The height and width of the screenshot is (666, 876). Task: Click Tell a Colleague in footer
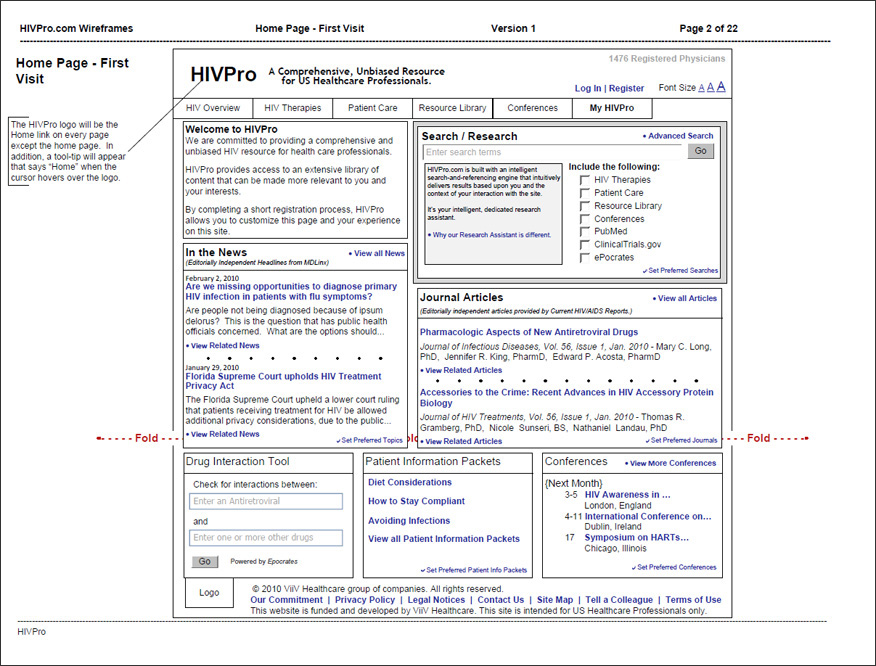(x=619, y=600)
